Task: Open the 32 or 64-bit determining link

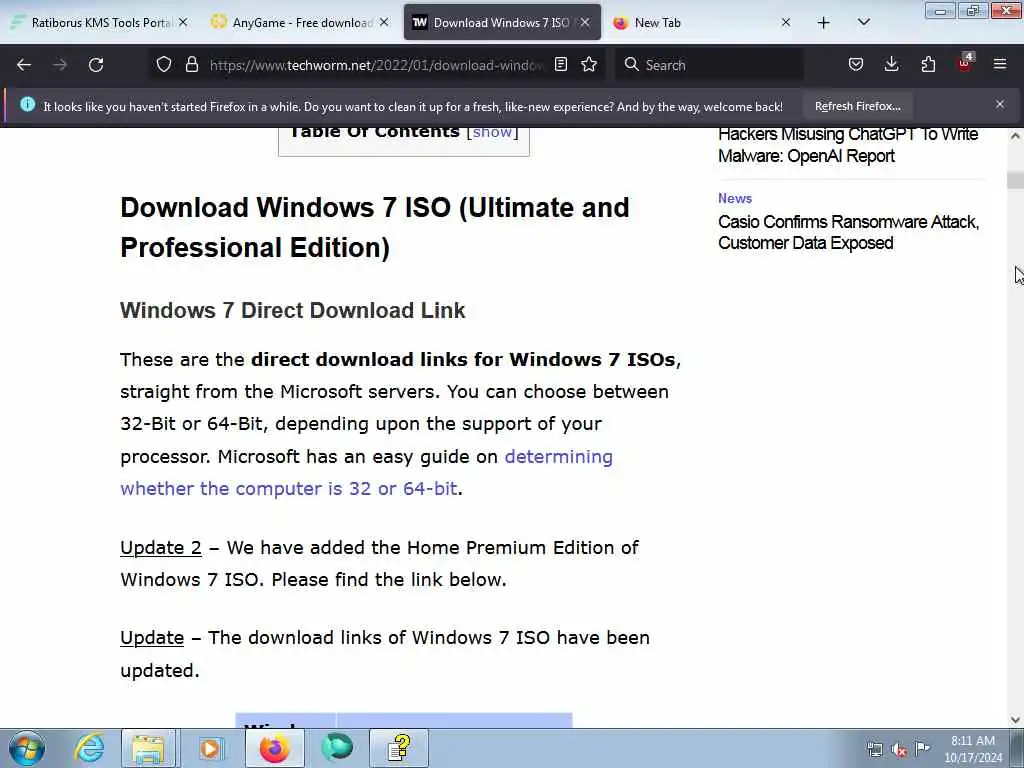Action: click(366, 472)
